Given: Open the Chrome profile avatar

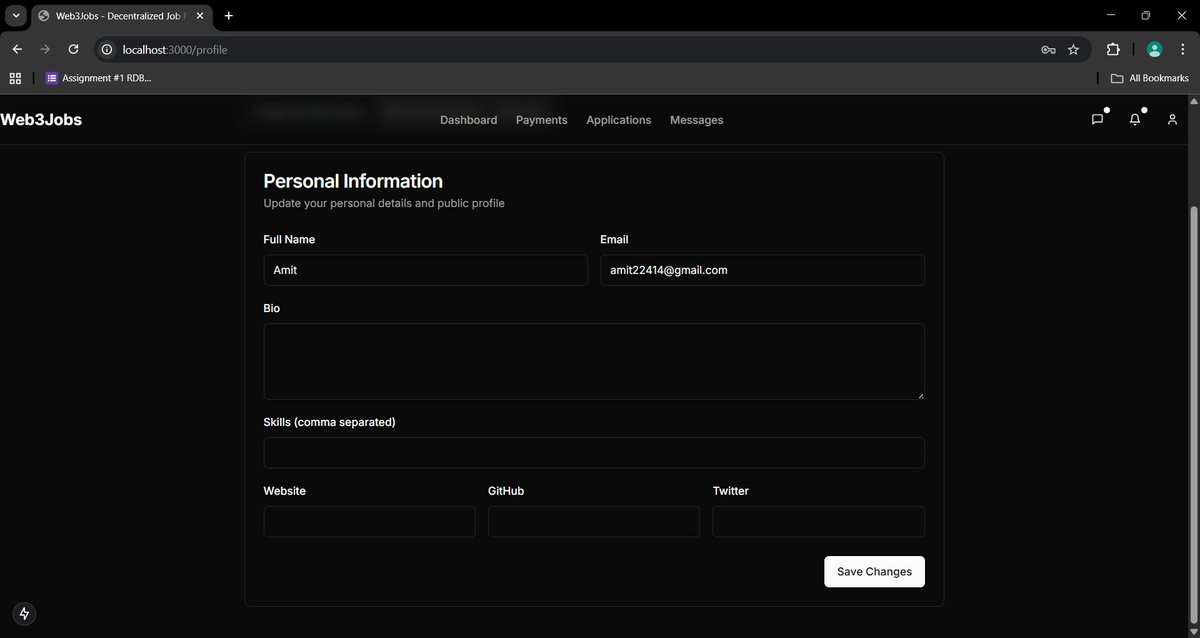Looking at the screenshot, I should (1154, 49).
